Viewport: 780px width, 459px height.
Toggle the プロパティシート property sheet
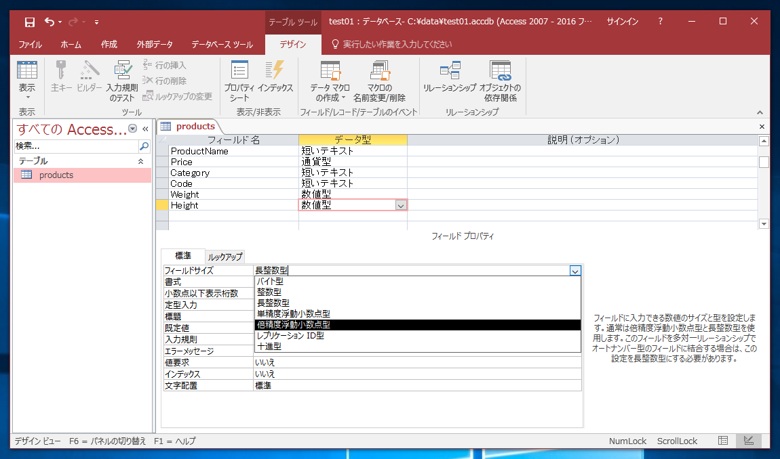coord(239,81)
